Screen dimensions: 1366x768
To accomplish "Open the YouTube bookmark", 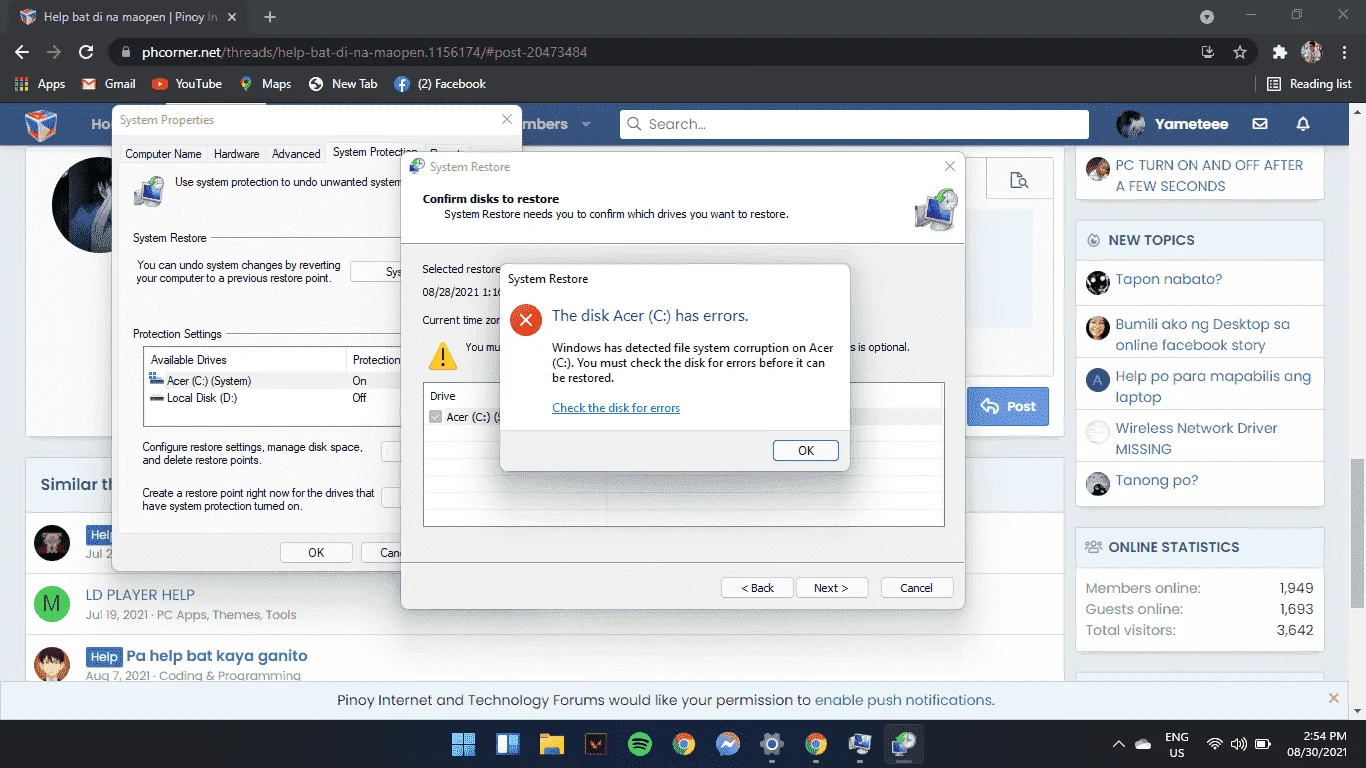I will pyautogui.click(x=187, y=84).
